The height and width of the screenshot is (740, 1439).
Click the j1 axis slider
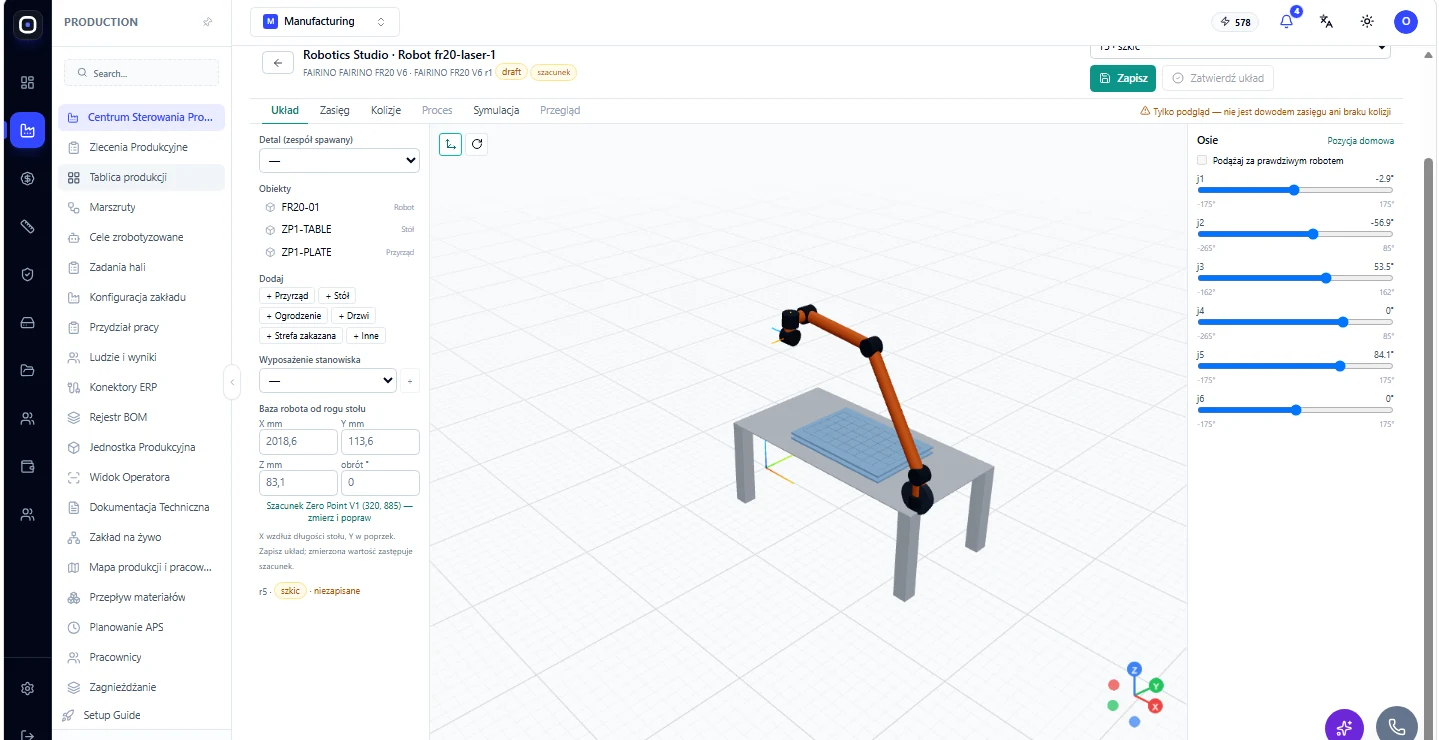(1295, 190)
